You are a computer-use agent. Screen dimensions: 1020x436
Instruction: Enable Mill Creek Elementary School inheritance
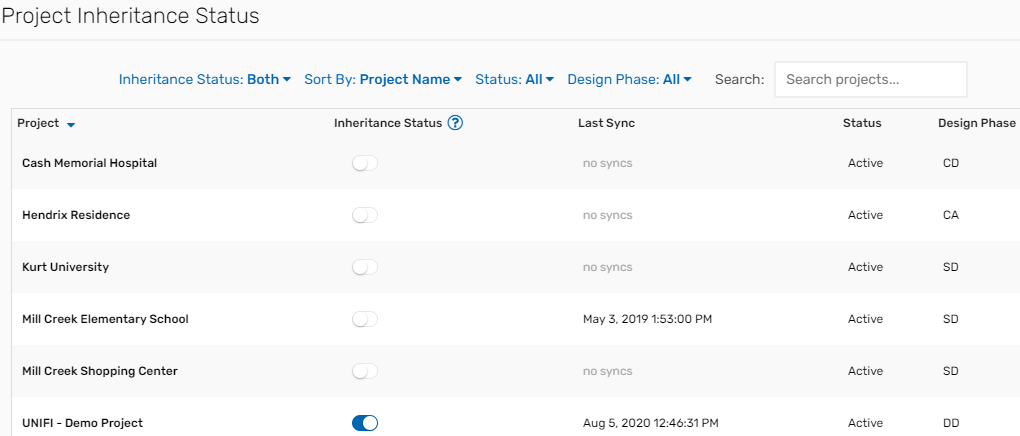[365, 319]
